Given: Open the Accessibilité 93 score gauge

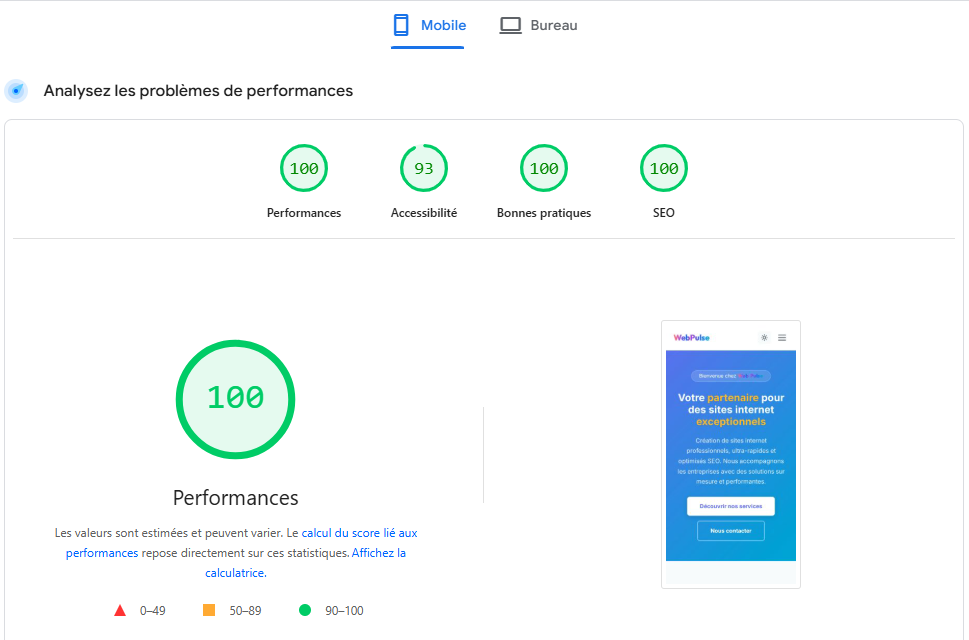Looking at the screenshot, I should click(x=424, y=168).
